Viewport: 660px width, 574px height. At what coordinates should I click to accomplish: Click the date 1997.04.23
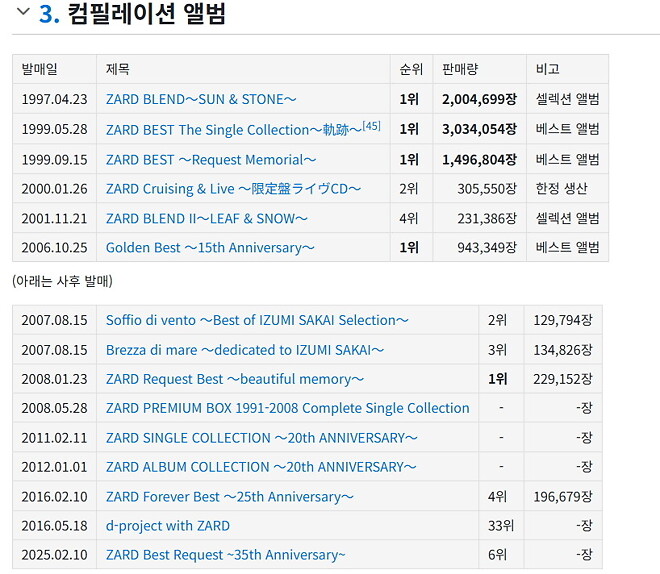pyautogui.click(x=55, y=99)
